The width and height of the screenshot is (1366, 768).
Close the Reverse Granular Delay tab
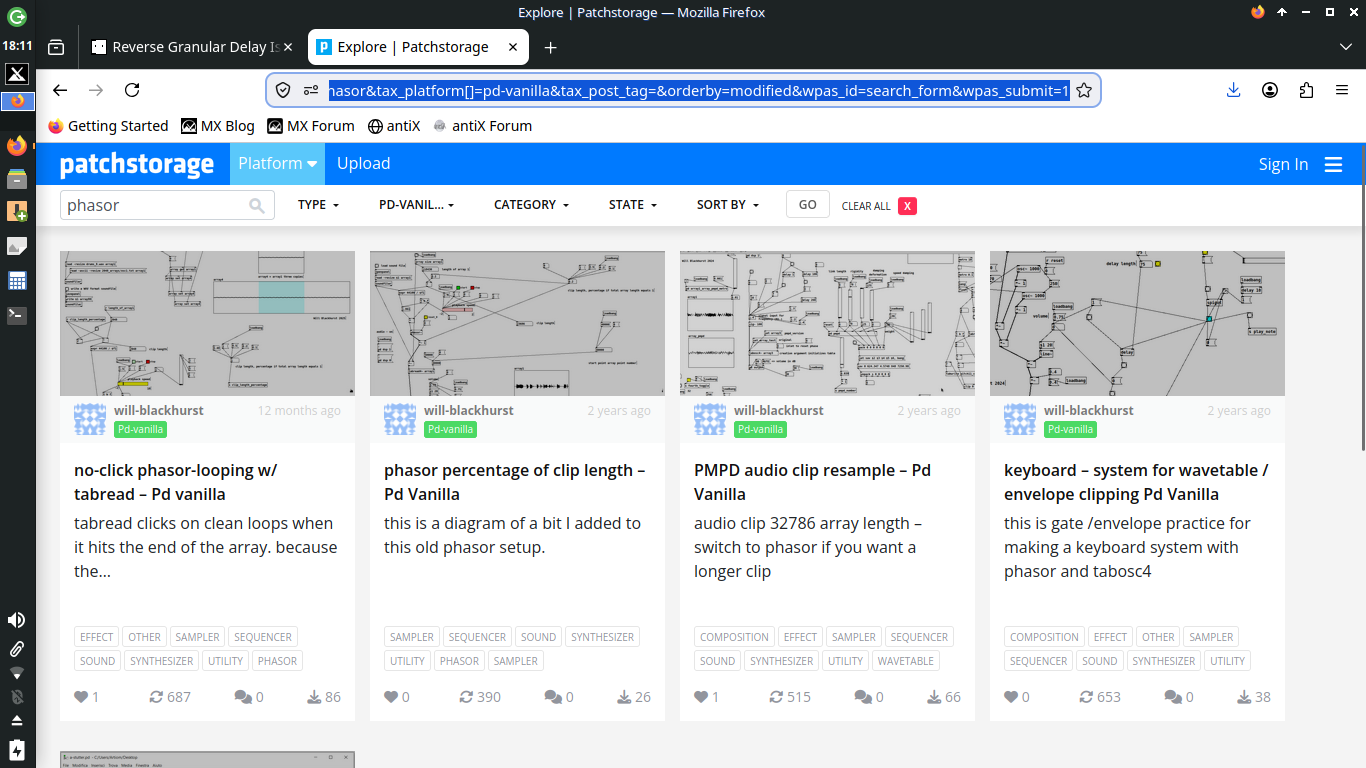[288, 47]
